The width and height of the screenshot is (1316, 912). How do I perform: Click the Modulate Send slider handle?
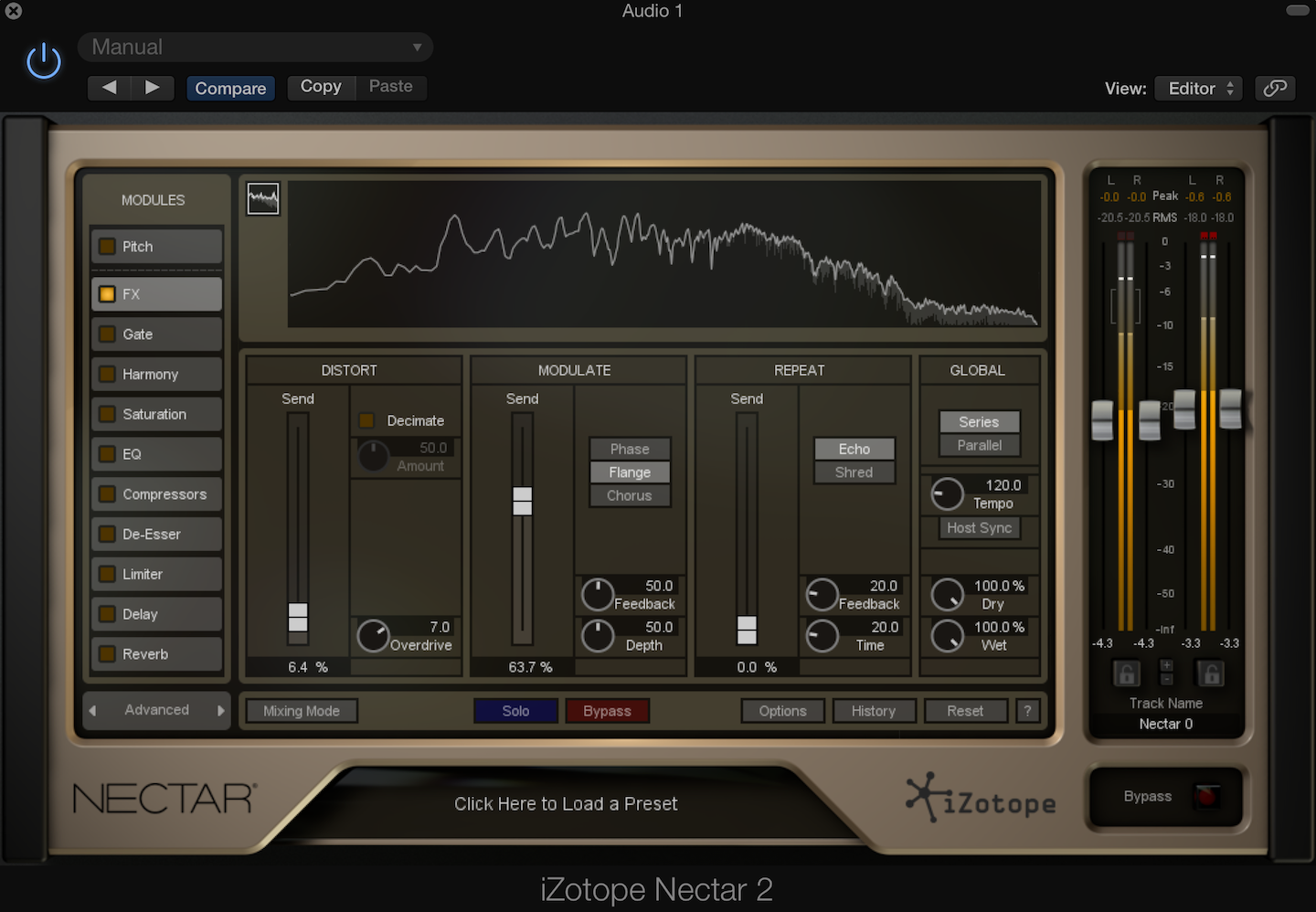pyautogui.click(x=522, y=502)
